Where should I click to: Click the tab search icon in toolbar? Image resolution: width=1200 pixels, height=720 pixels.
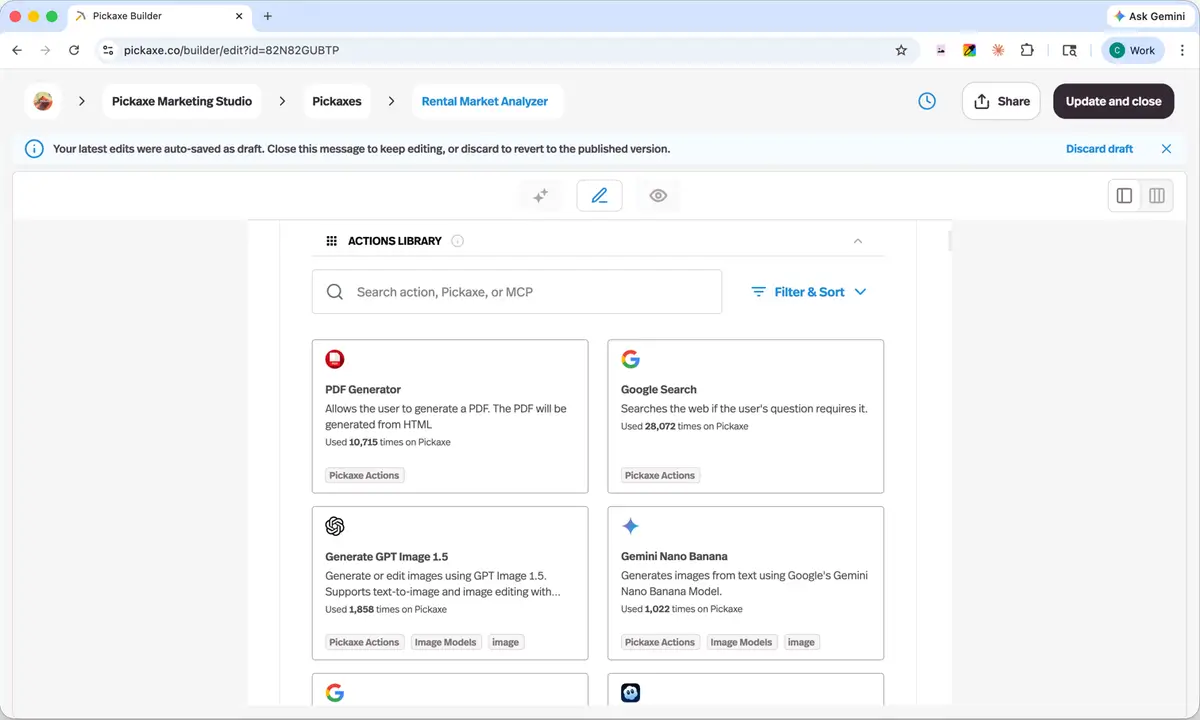1069,50
